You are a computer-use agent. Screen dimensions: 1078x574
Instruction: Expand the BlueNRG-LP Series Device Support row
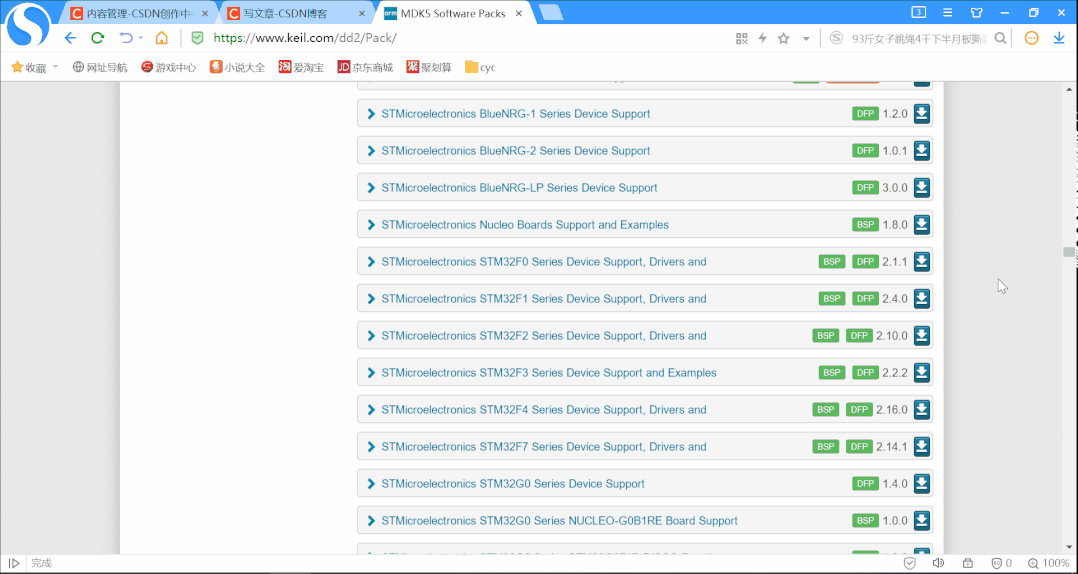pos(371,188)
